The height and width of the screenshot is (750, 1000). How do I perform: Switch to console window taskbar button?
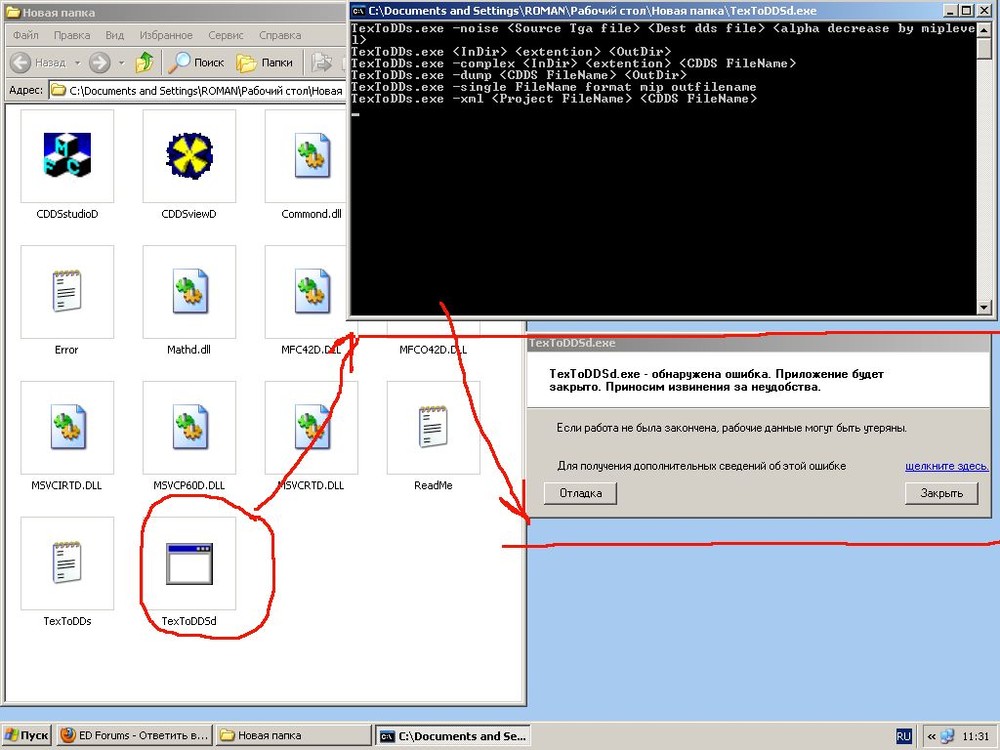453,735
